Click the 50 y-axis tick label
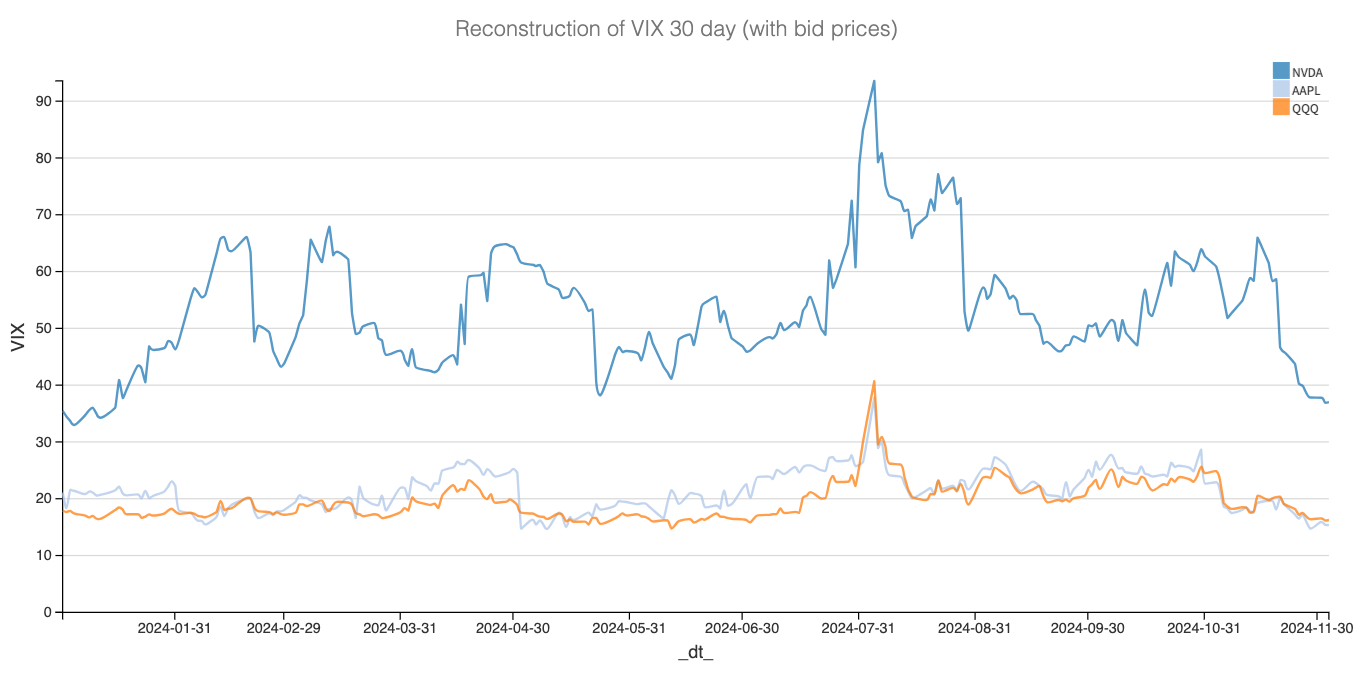Screen dimensions: 1353x681 (44, 328)
